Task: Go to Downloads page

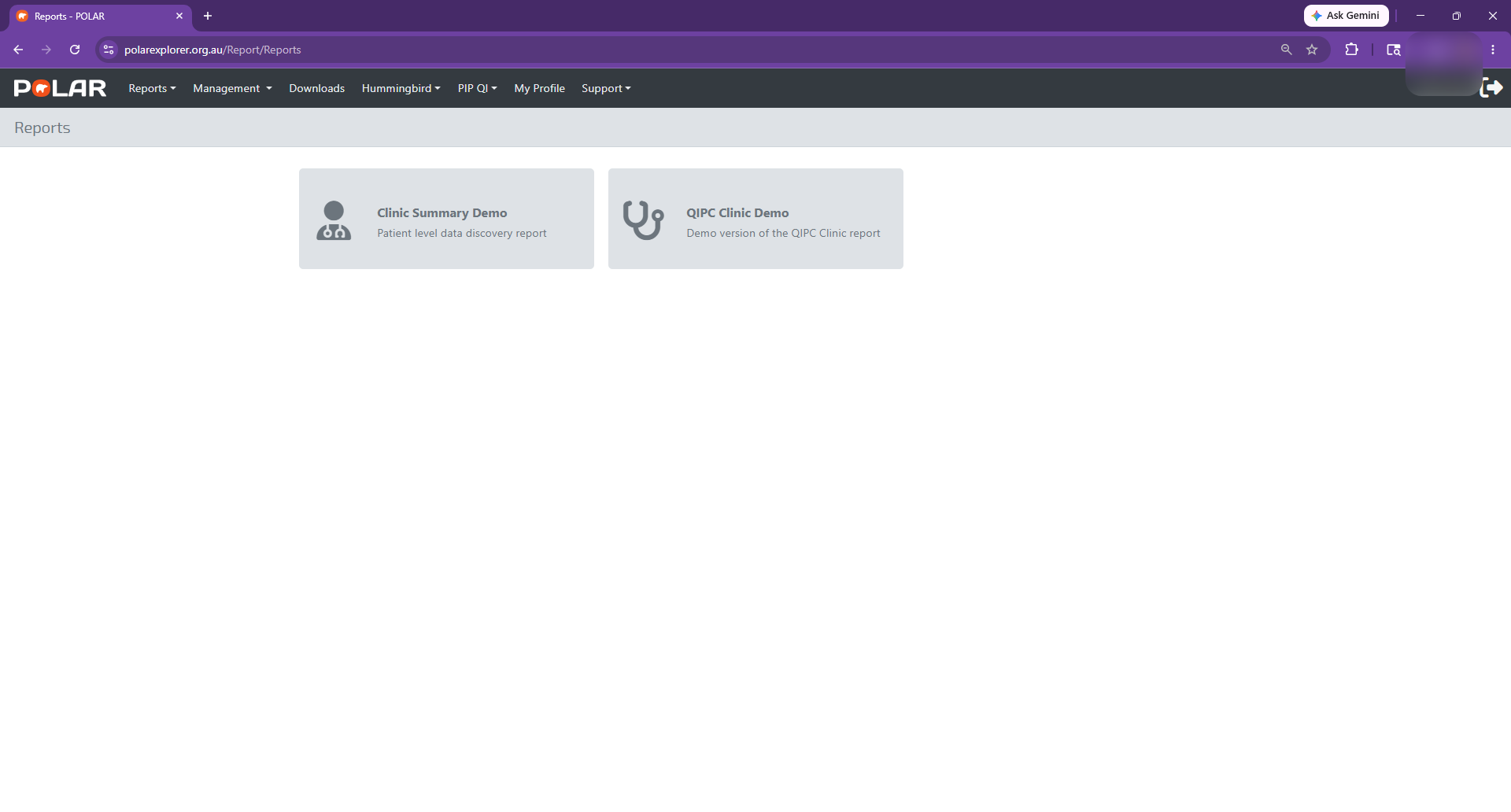Action: 316,88
